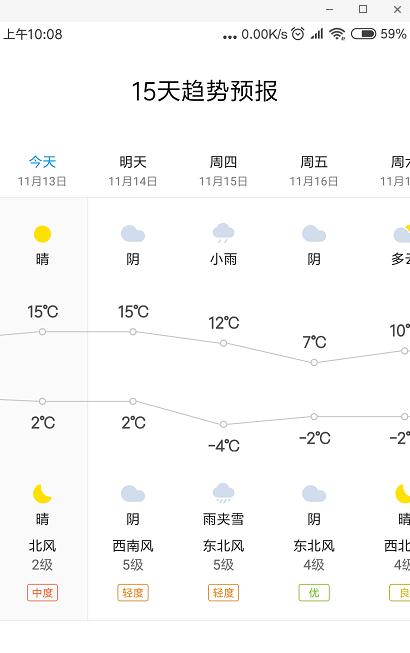Click the daytime overcast icon for 周五

pyautogui.click(x=314, y=234)
